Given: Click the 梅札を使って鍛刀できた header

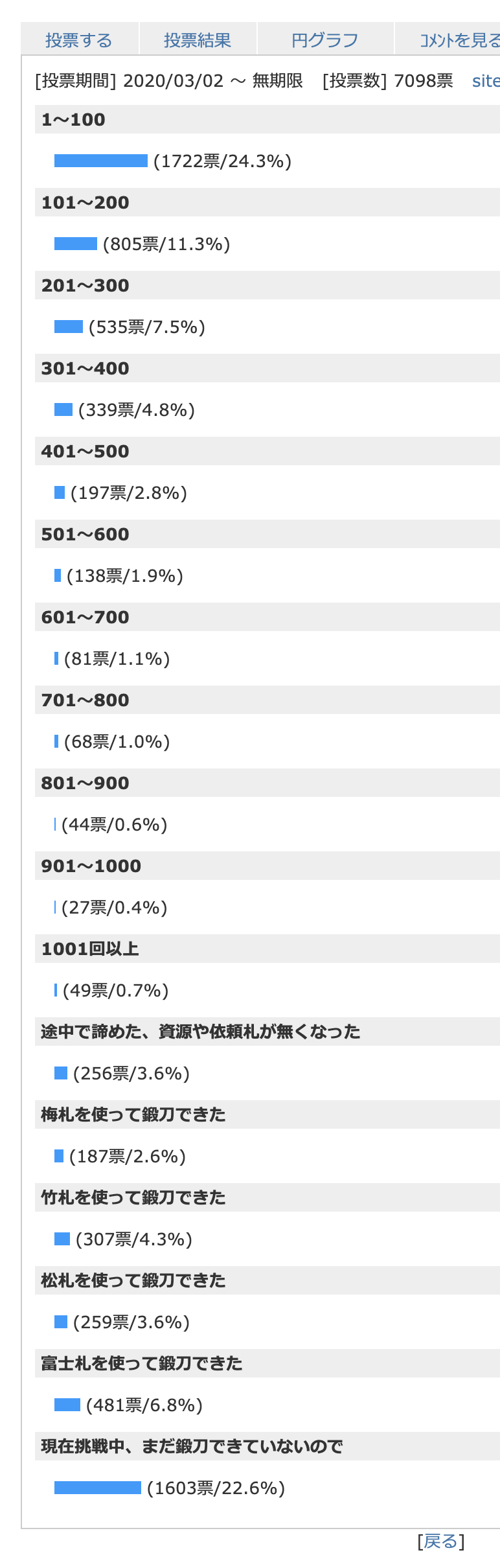Looking at the screenshot, I should (x=267, y=1114).
